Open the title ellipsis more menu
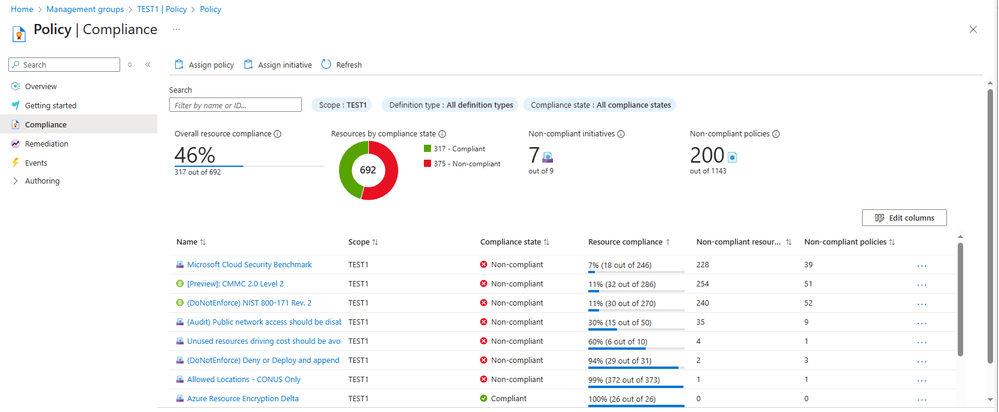999x412 pixels. [x=176, y=29]
